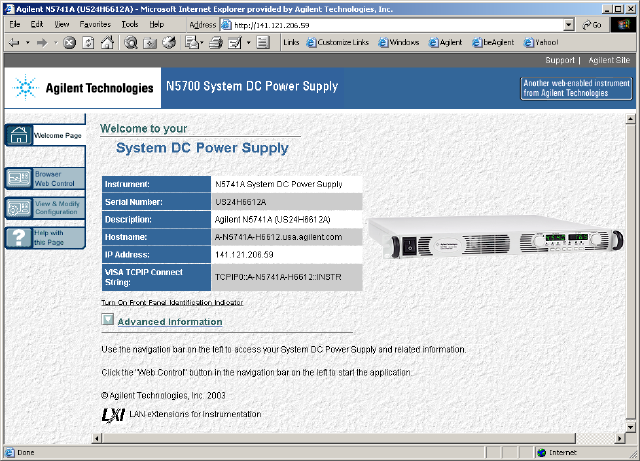The width and height of the screenshot is (640, 461).
Task: Expand the Advanced Information arrow
Action: (108, 319)
